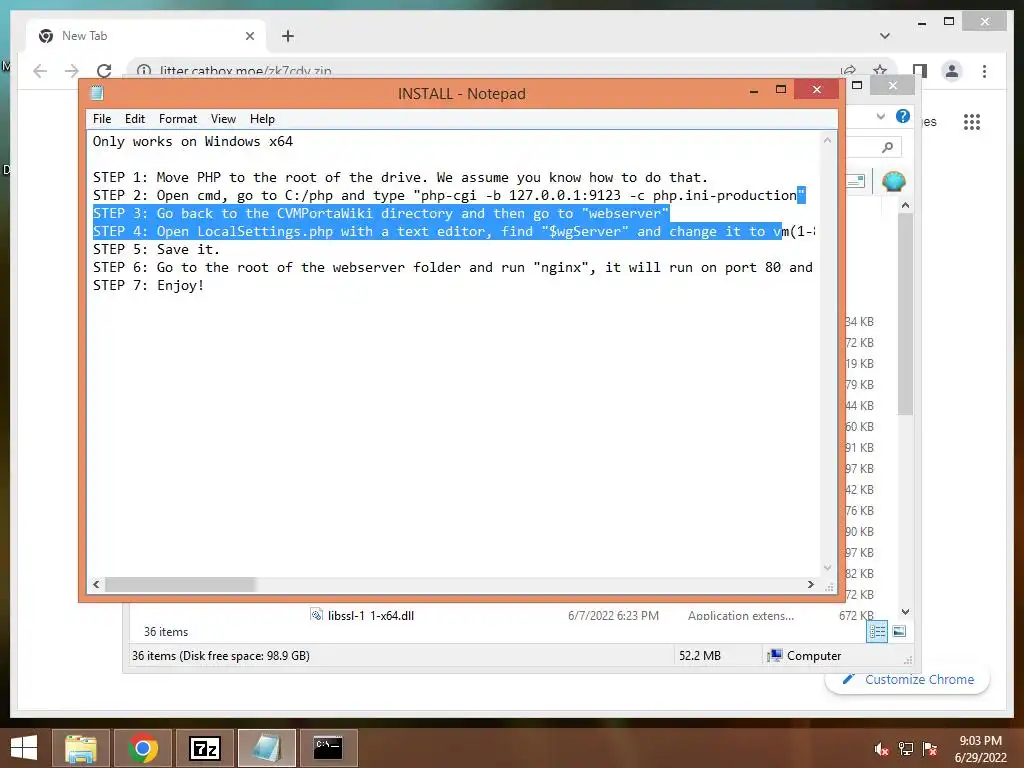Open the Chrome profile avatar

[x=952, y=71]
